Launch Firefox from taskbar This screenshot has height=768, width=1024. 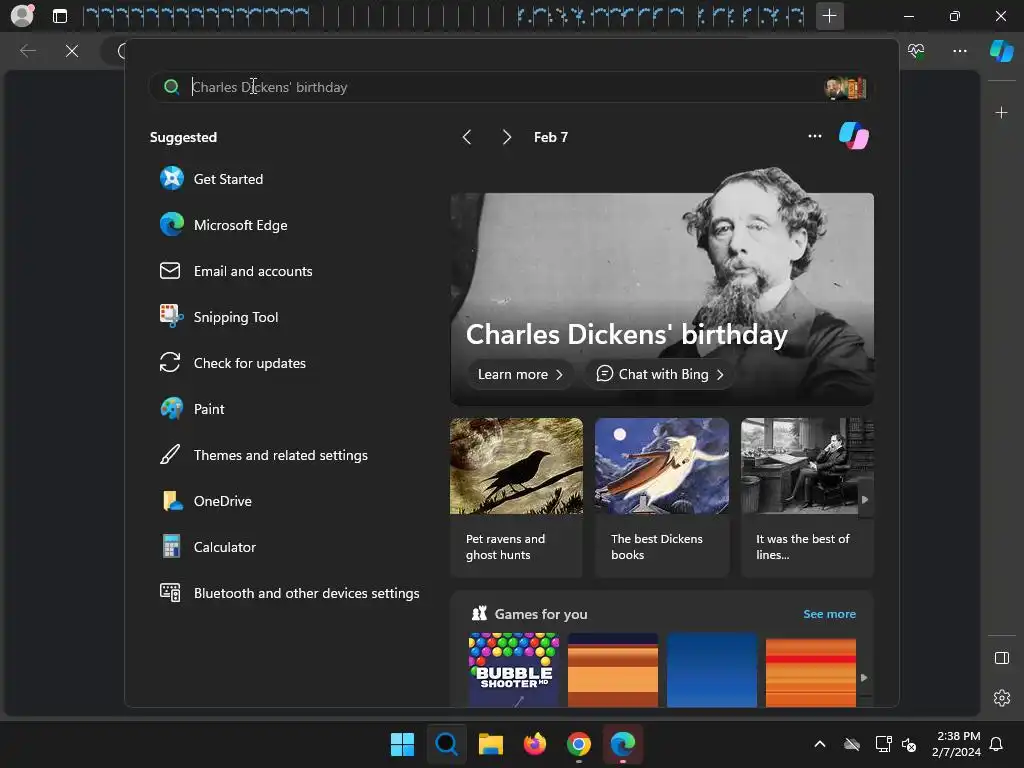pos(535,744)
